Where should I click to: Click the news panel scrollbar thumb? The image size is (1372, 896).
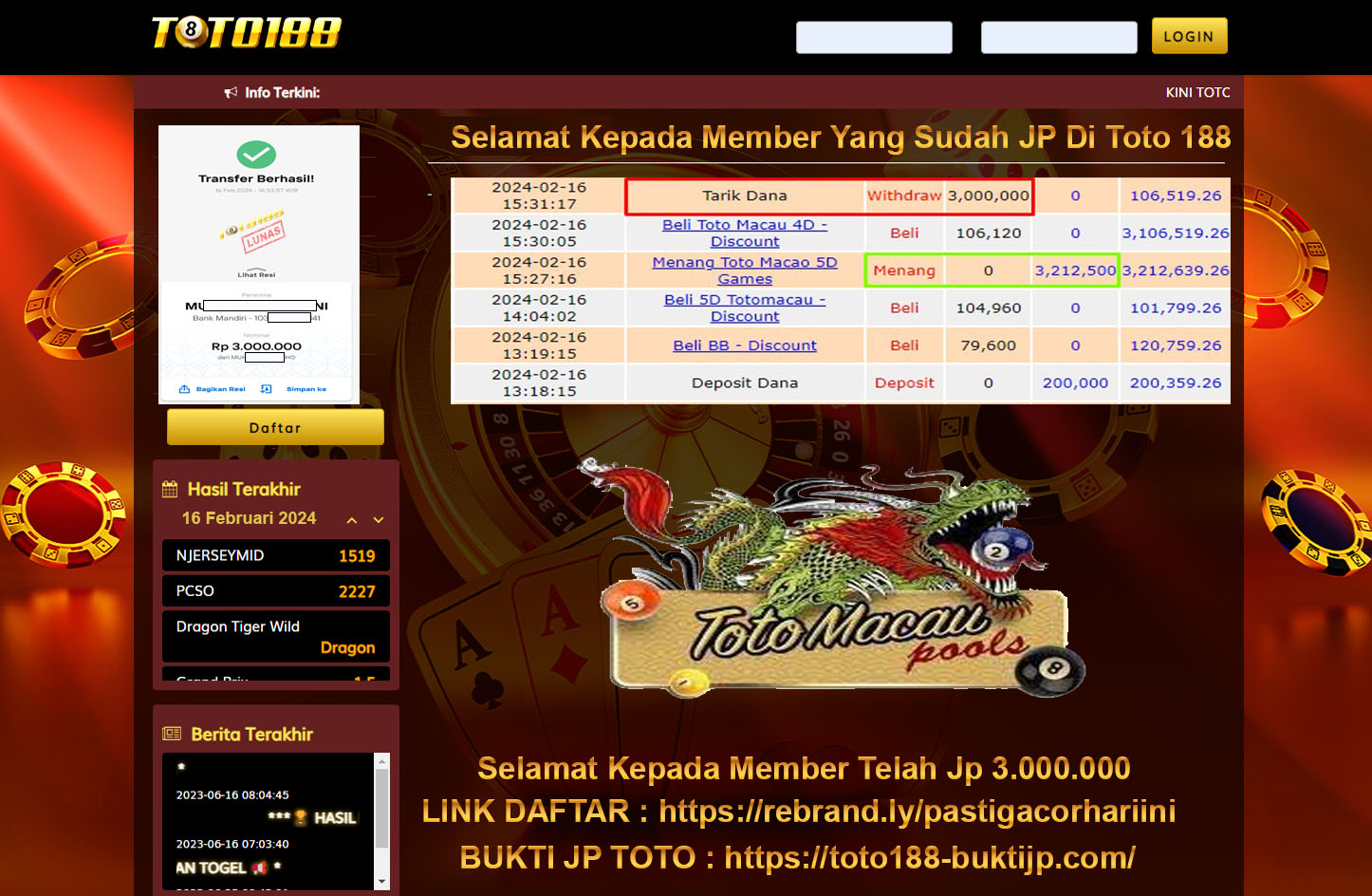382,808
